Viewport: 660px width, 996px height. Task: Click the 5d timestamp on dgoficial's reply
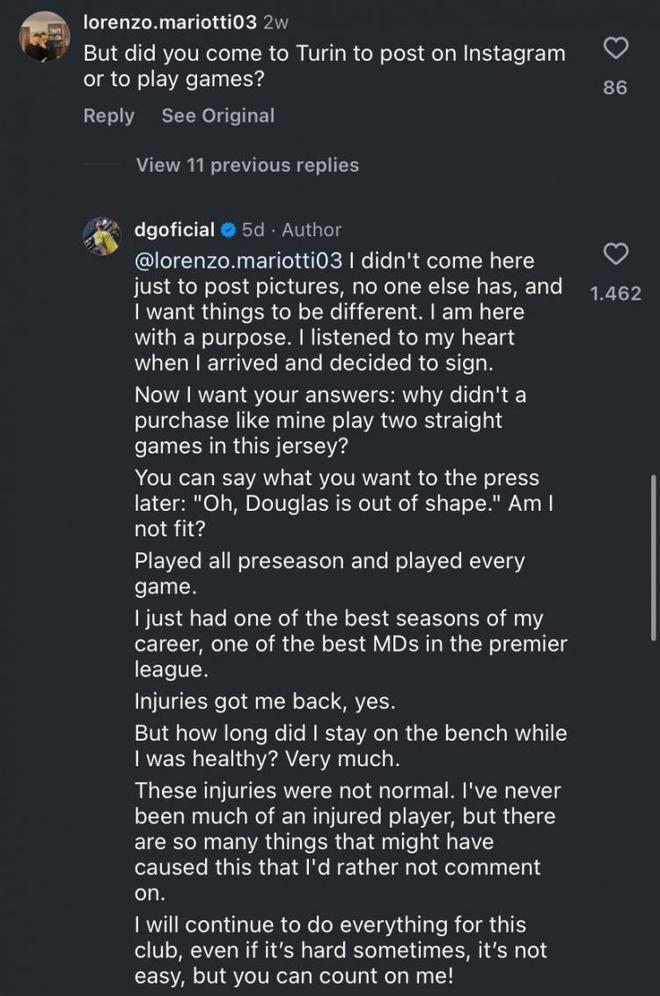254,230
